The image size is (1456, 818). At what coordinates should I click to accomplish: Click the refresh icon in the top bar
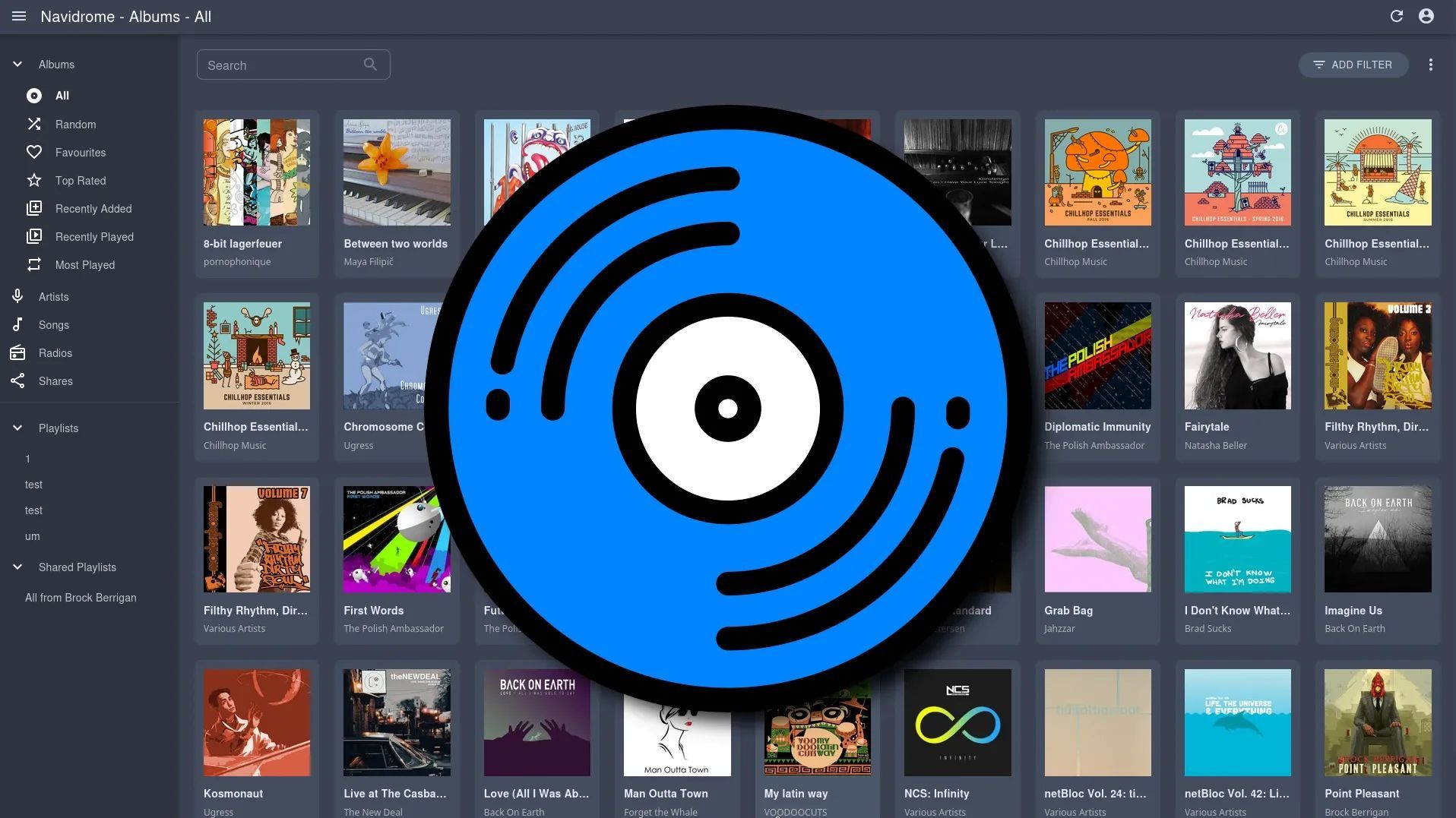[x=1397, y=16]
